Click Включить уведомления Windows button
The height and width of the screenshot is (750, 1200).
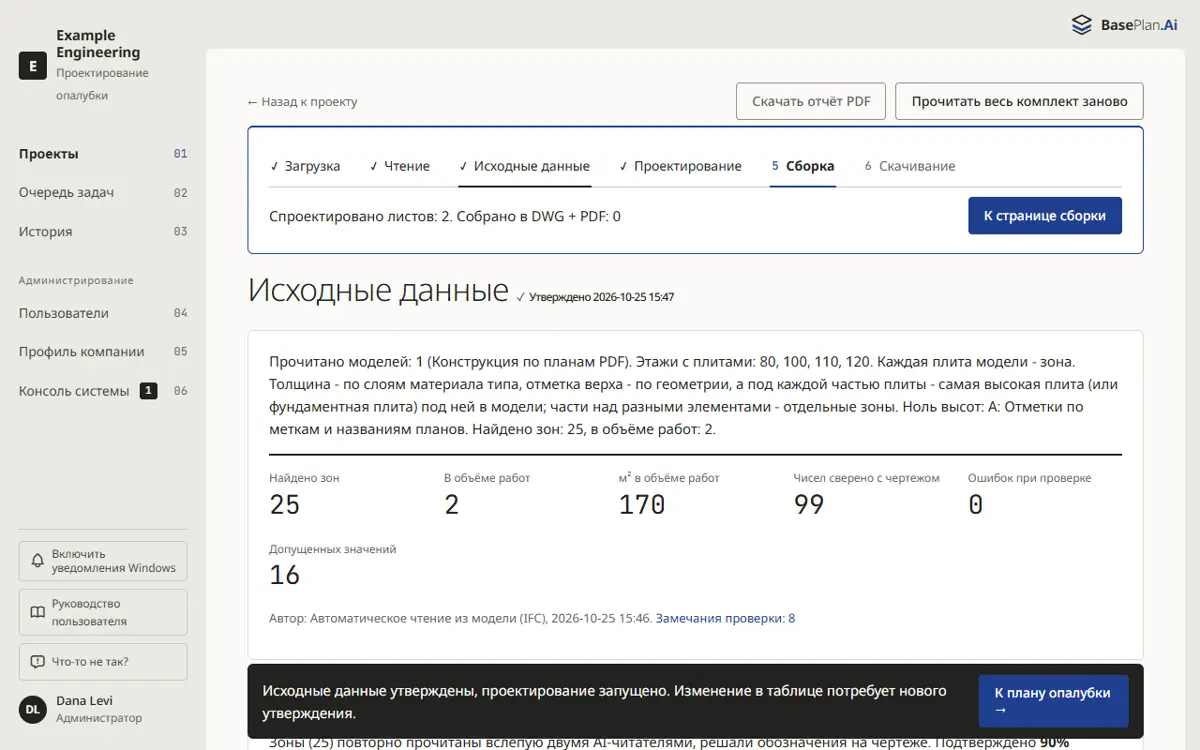click(103, 561)
